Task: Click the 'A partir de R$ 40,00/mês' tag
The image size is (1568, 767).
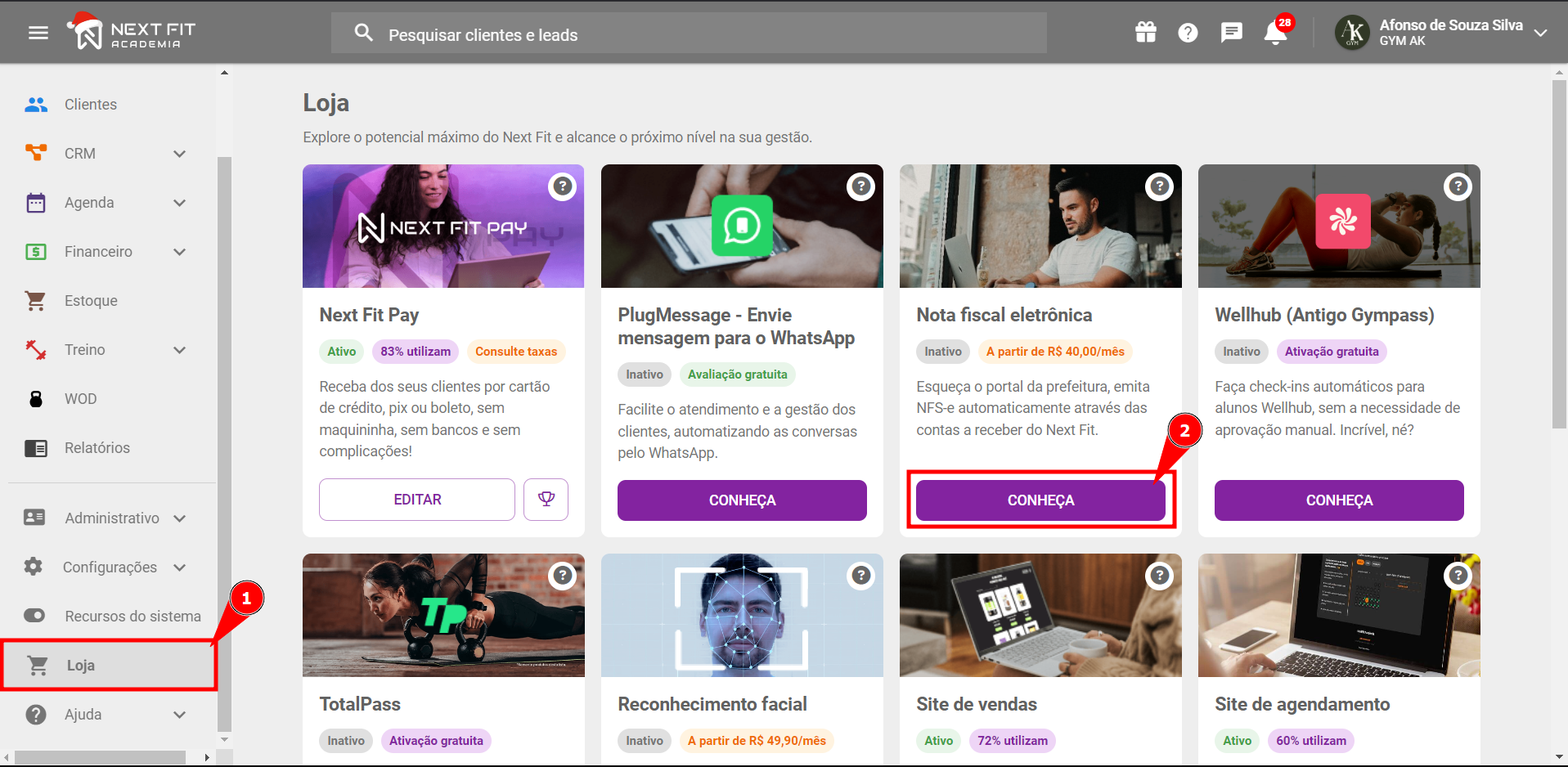Action: point(1055,352)
